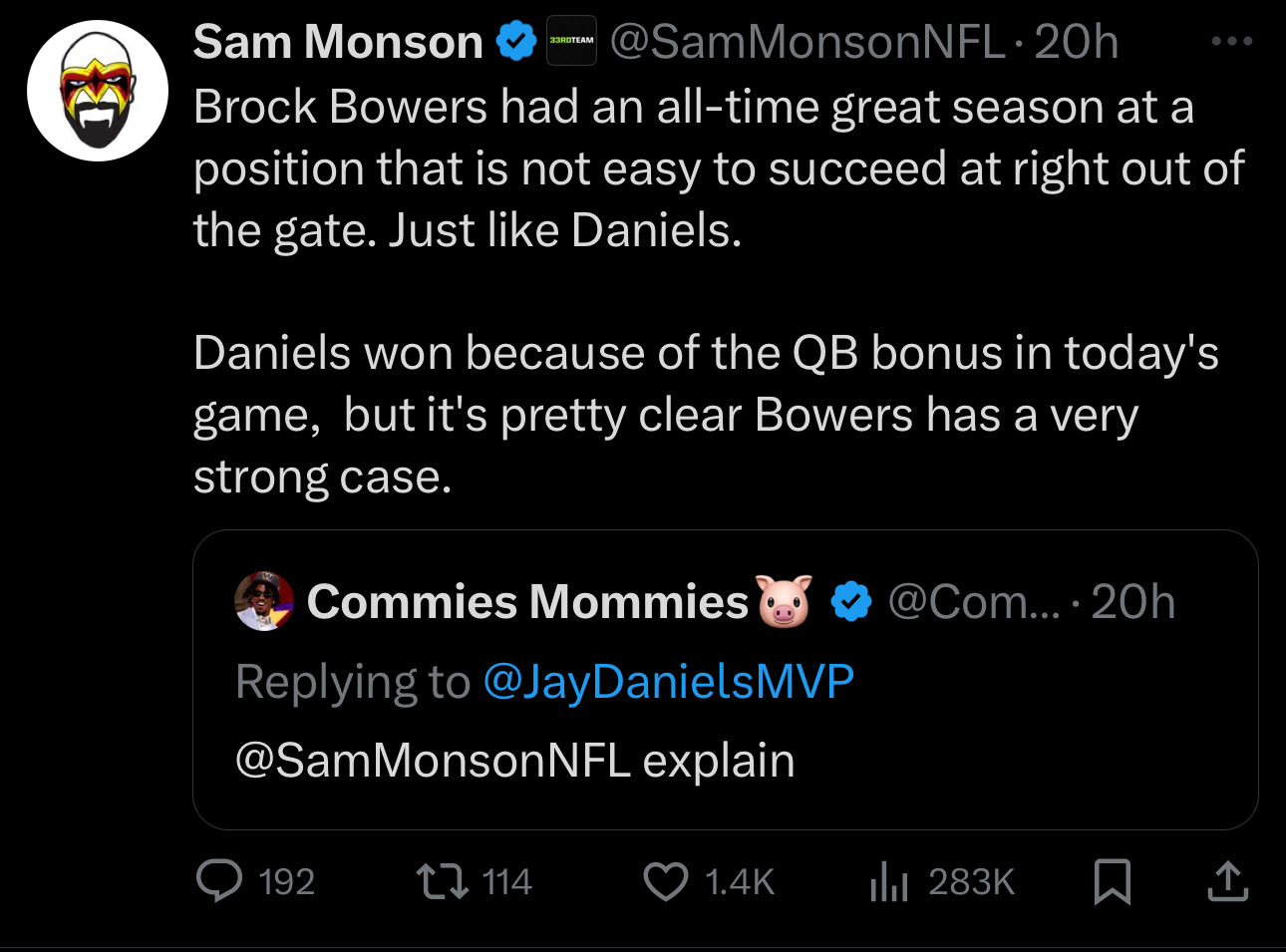Like the tweet with heart icon
Screen dimensions: 1286x952
[665, 881]
